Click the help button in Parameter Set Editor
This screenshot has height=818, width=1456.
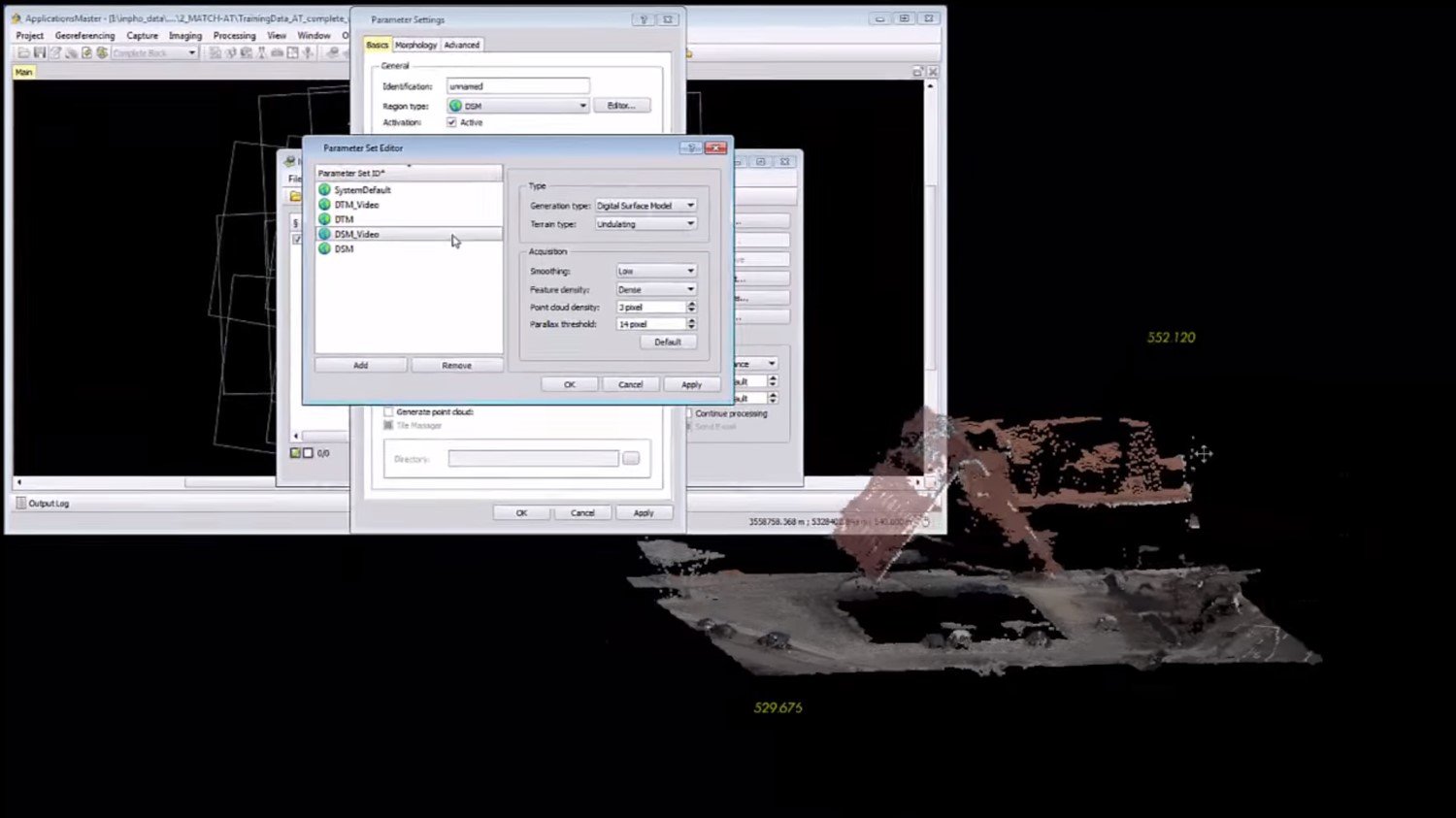tap(690, 147)
